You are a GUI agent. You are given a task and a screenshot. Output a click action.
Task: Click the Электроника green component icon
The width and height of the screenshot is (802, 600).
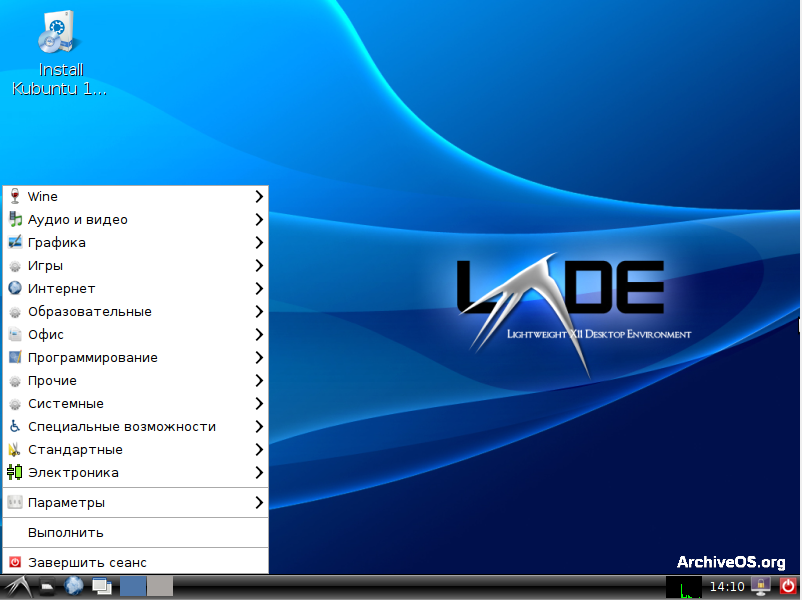click(x=15, y=472)
